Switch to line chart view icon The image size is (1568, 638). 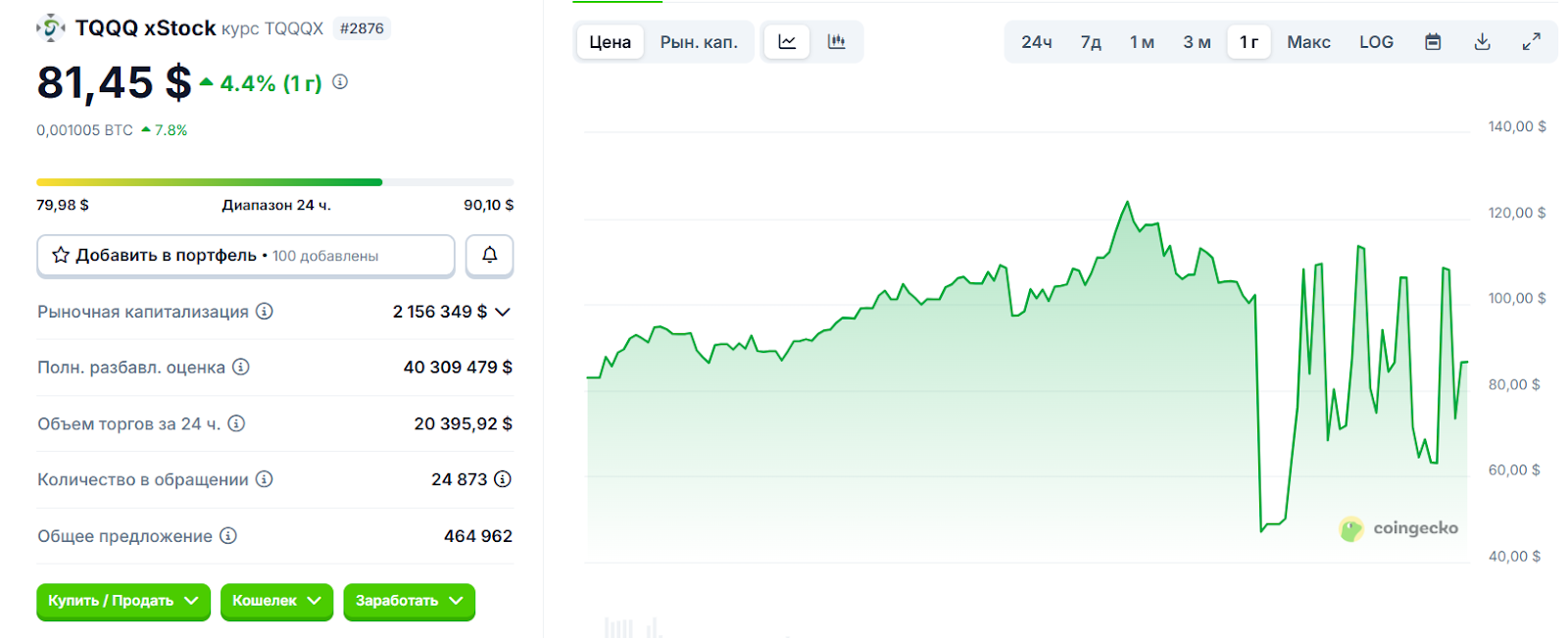(787, 42)
